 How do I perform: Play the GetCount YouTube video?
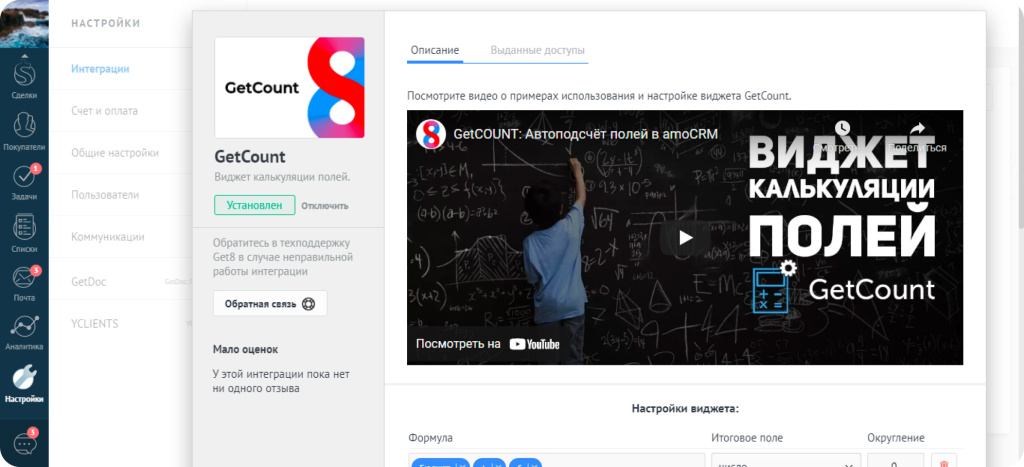(685, 238)
